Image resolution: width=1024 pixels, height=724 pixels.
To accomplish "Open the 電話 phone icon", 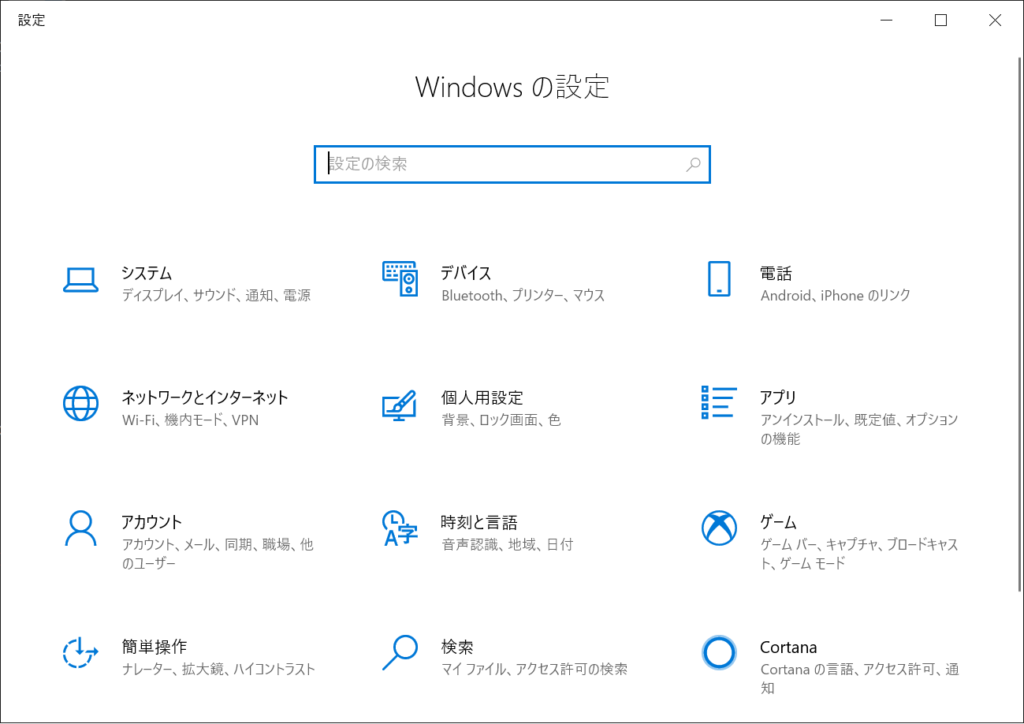I will (719, 279).
